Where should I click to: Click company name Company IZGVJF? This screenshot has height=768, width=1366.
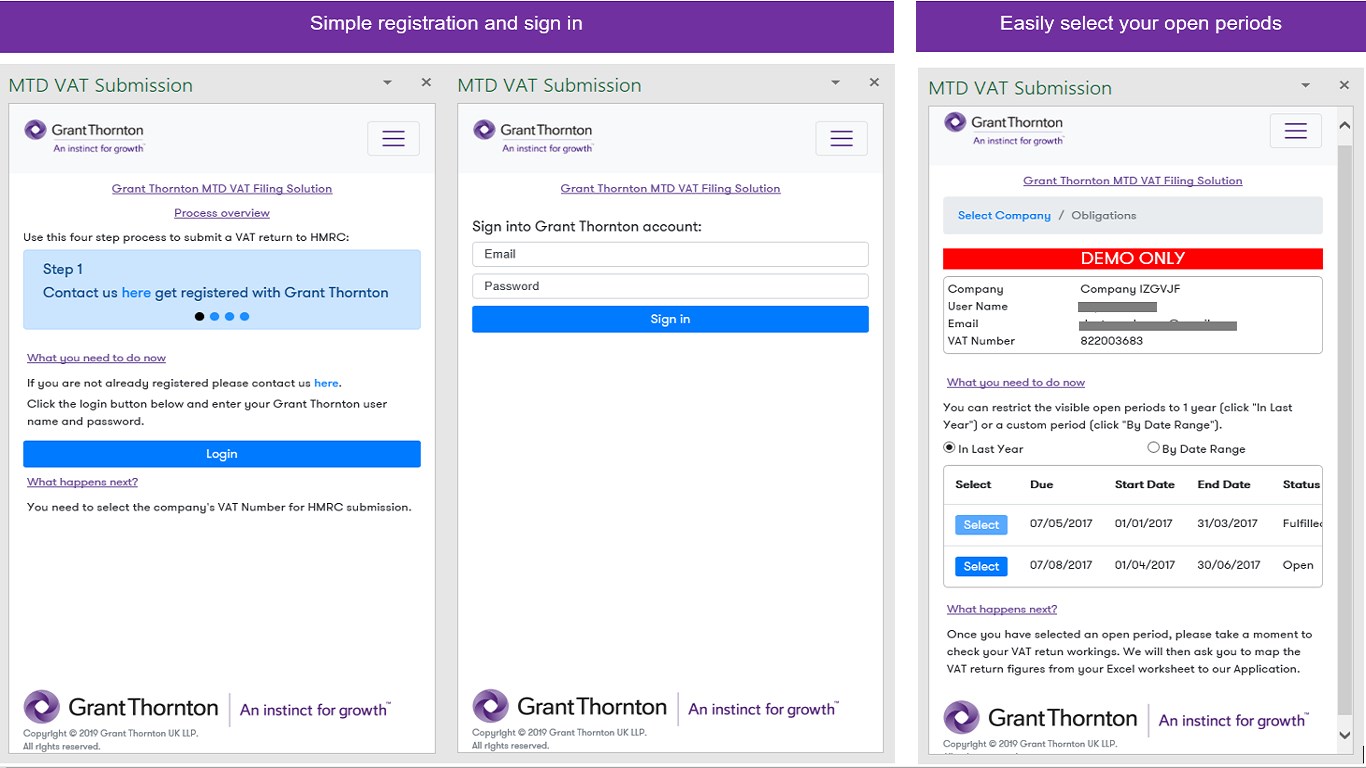pos(1130,289)
